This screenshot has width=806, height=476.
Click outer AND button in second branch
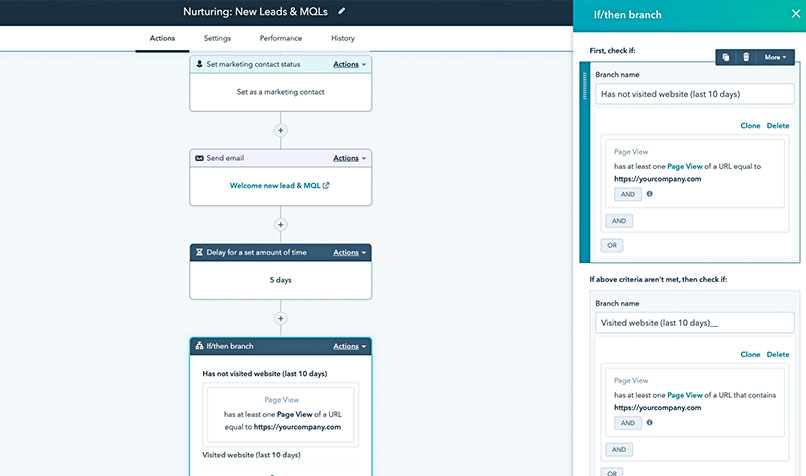[x=619, y=450]
